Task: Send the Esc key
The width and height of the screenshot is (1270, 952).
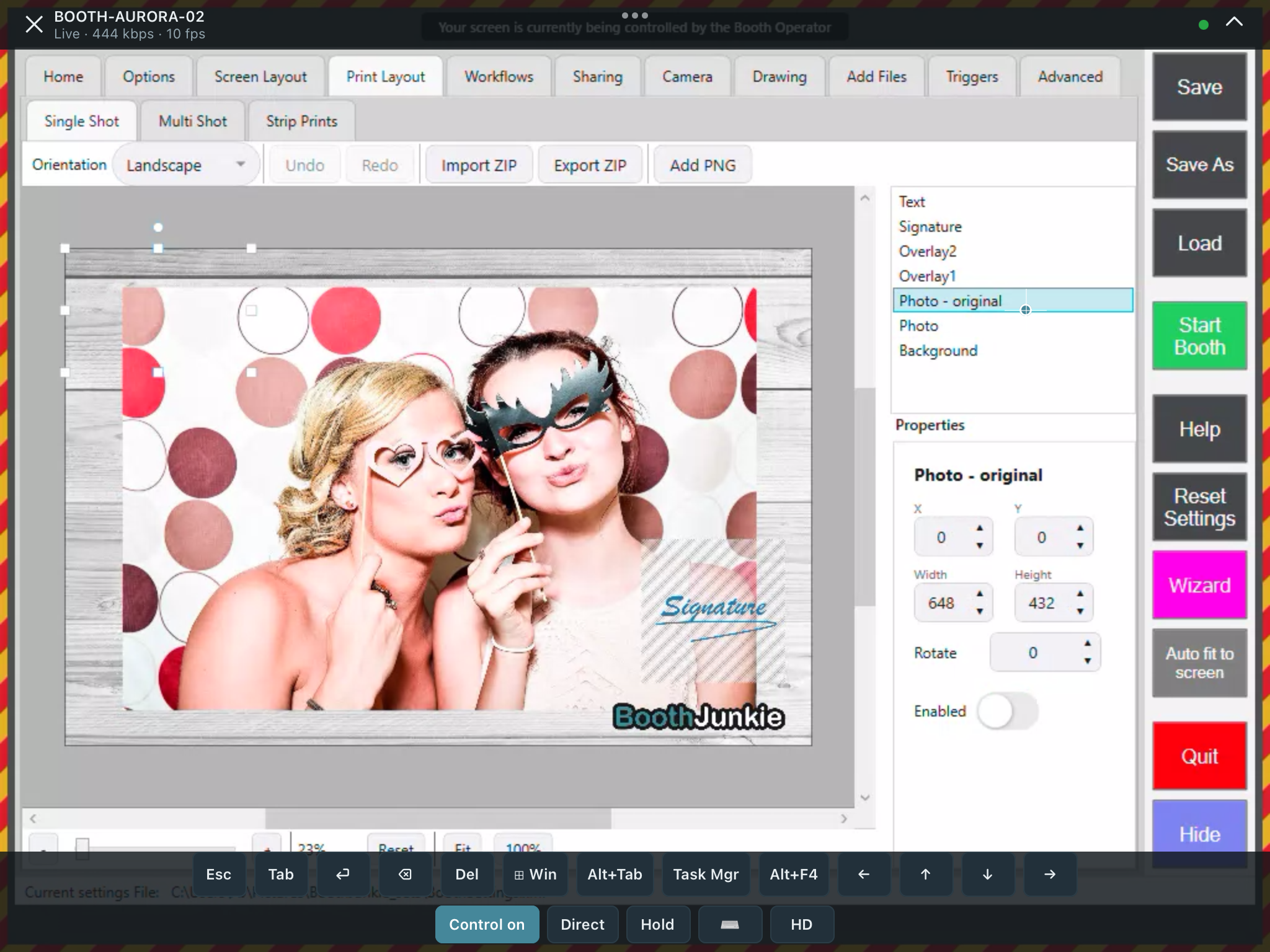Action: (219, 874)
